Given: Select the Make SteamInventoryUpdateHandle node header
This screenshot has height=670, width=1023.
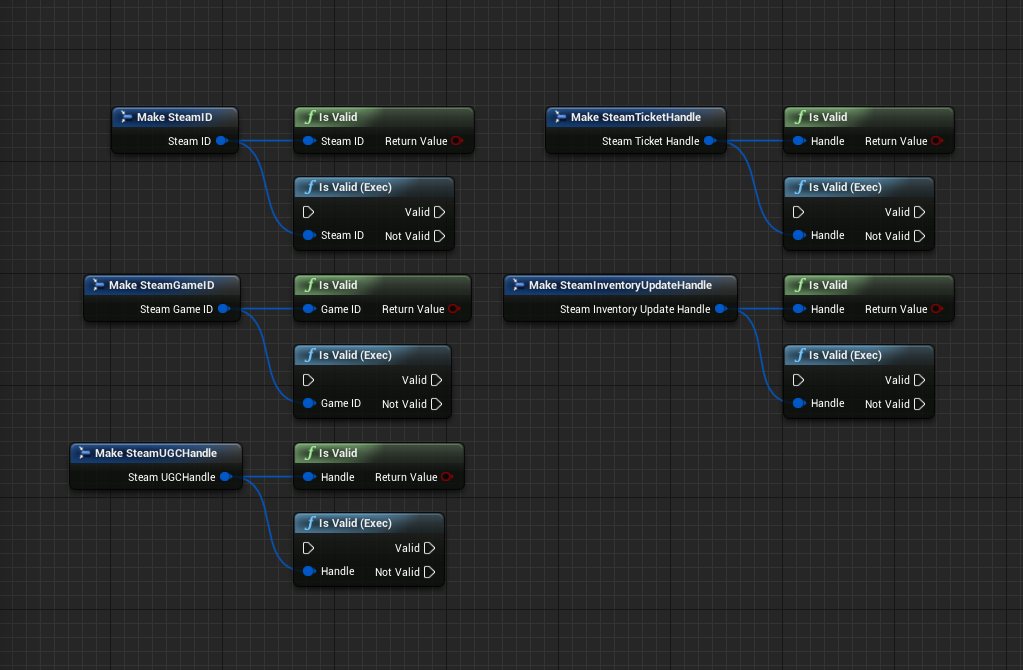Looking at the screenshot, I should (620, 285).
